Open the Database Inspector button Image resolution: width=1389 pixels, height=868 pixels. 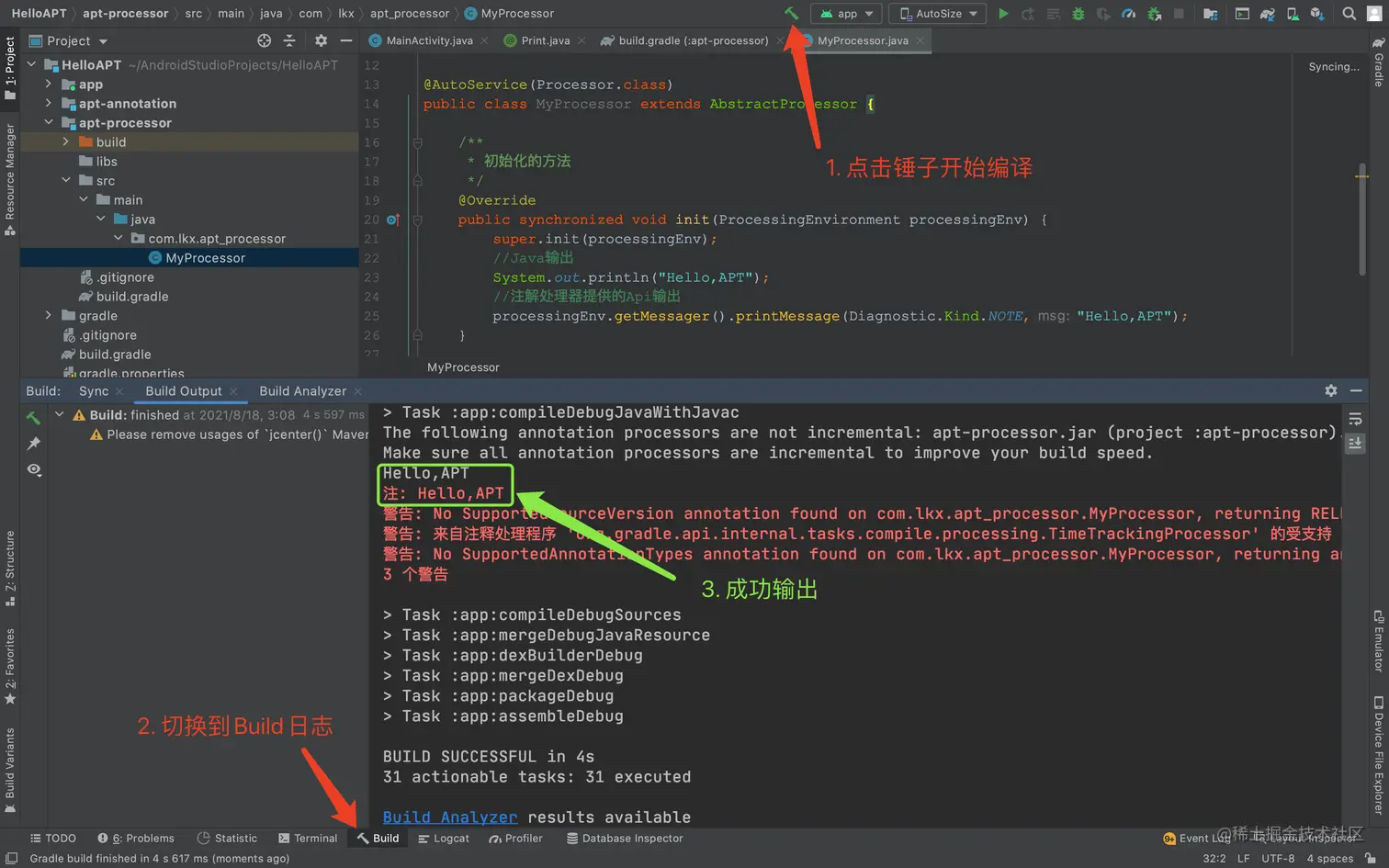coord(625,838)
